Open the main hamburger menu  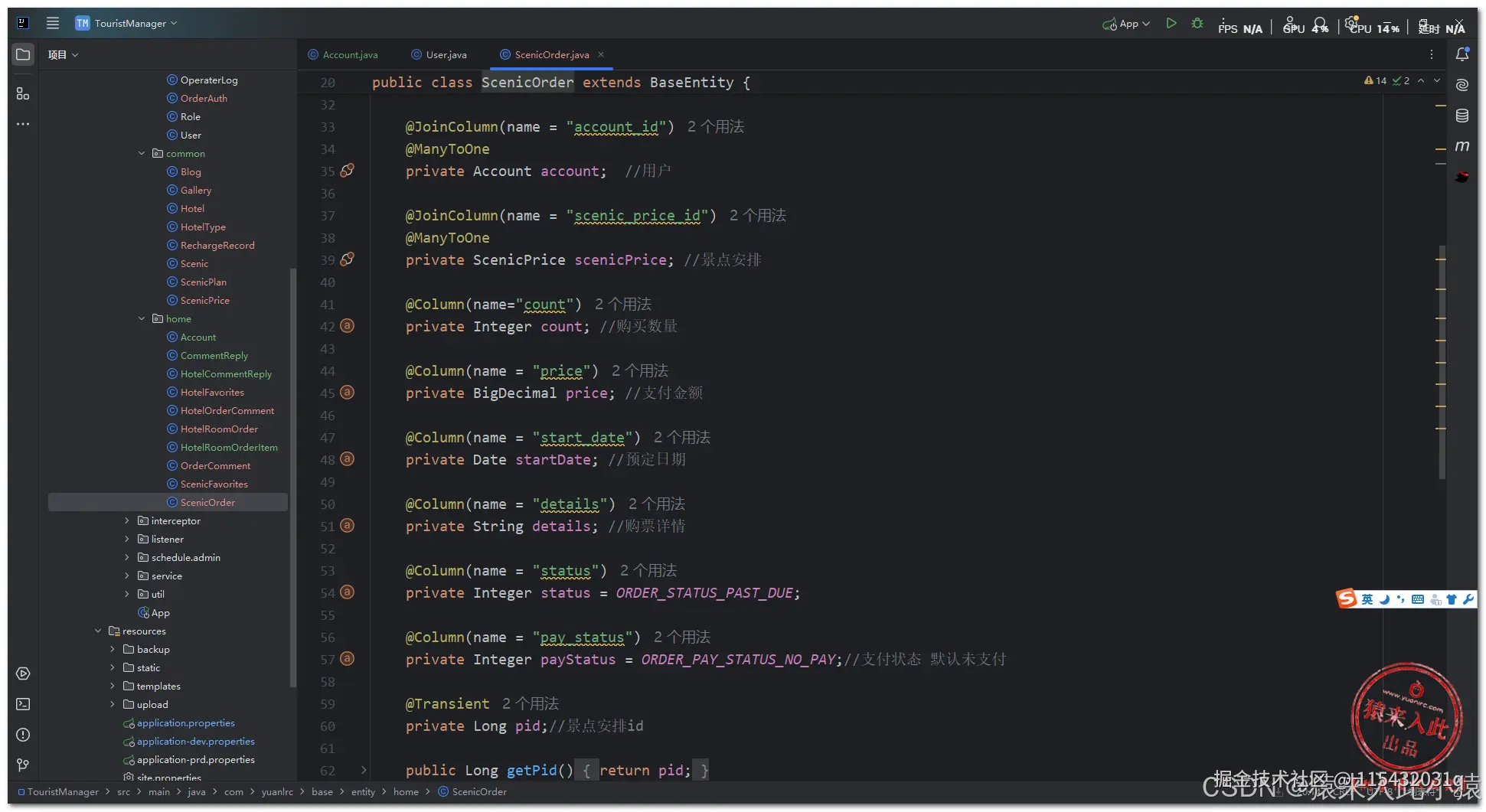(53, 23)
